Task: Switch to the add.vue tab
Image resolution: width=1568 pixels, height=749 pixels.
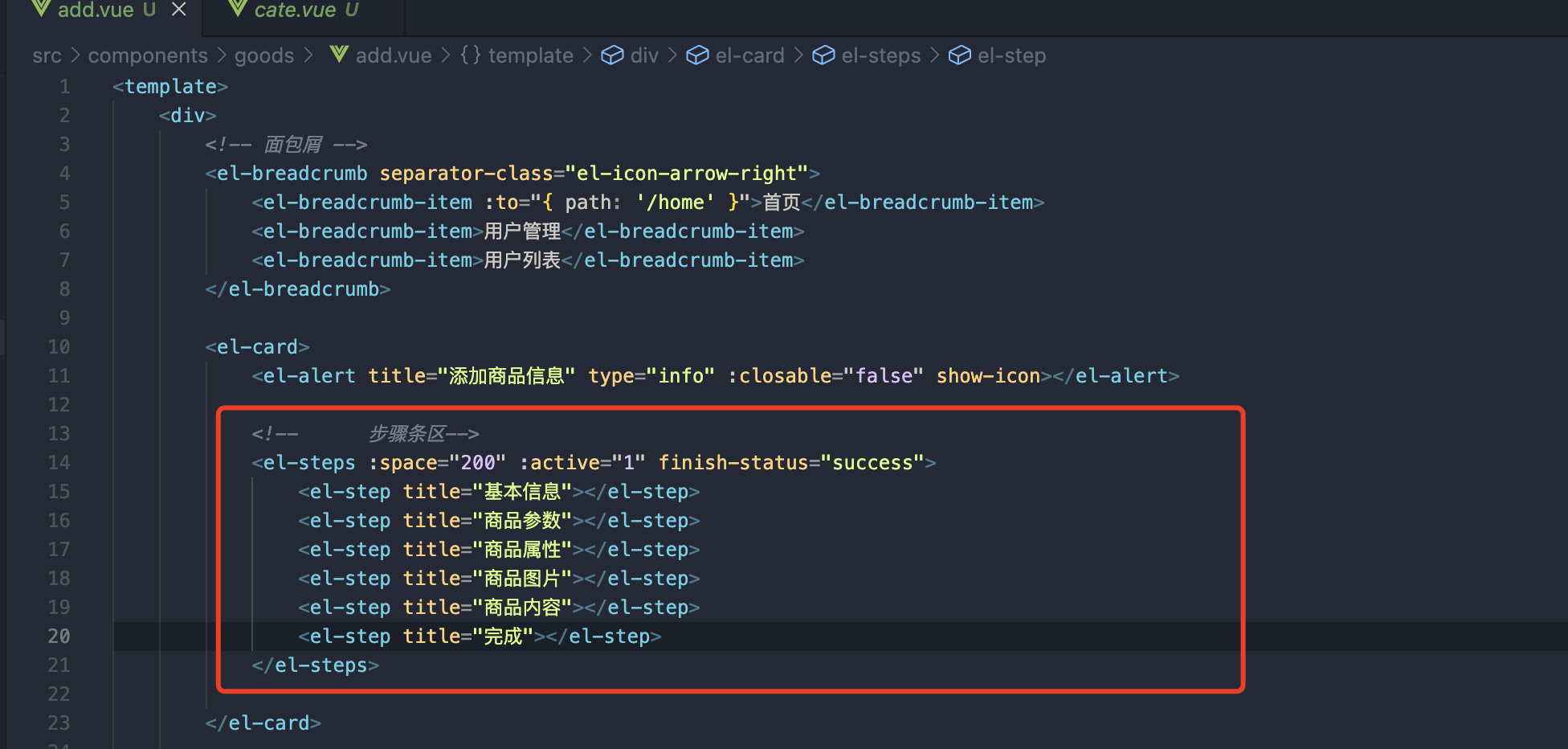Action: (95, 10)
